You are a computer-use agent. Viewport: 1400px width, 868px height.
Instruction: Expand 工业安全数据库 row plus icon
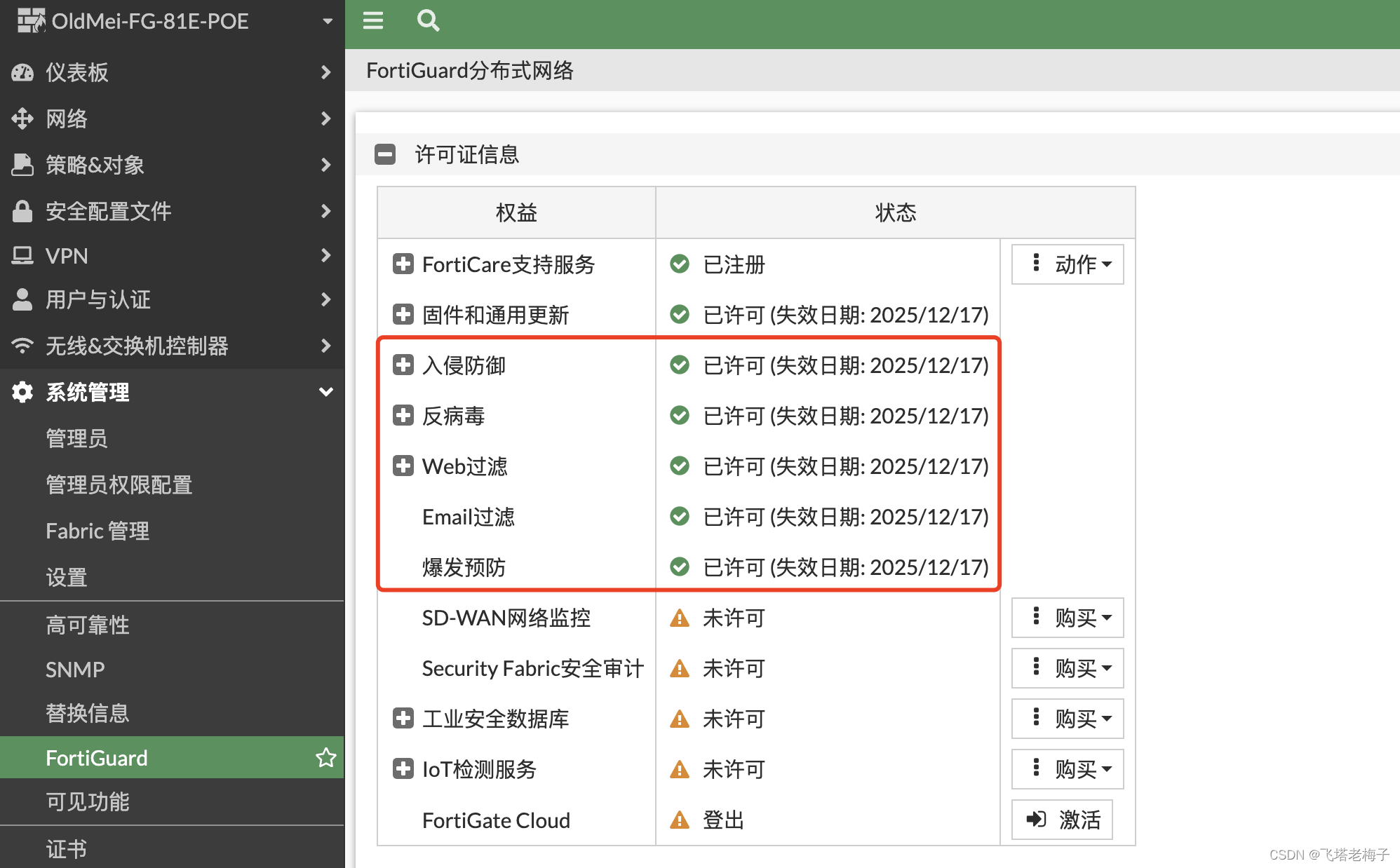[403, 719]
